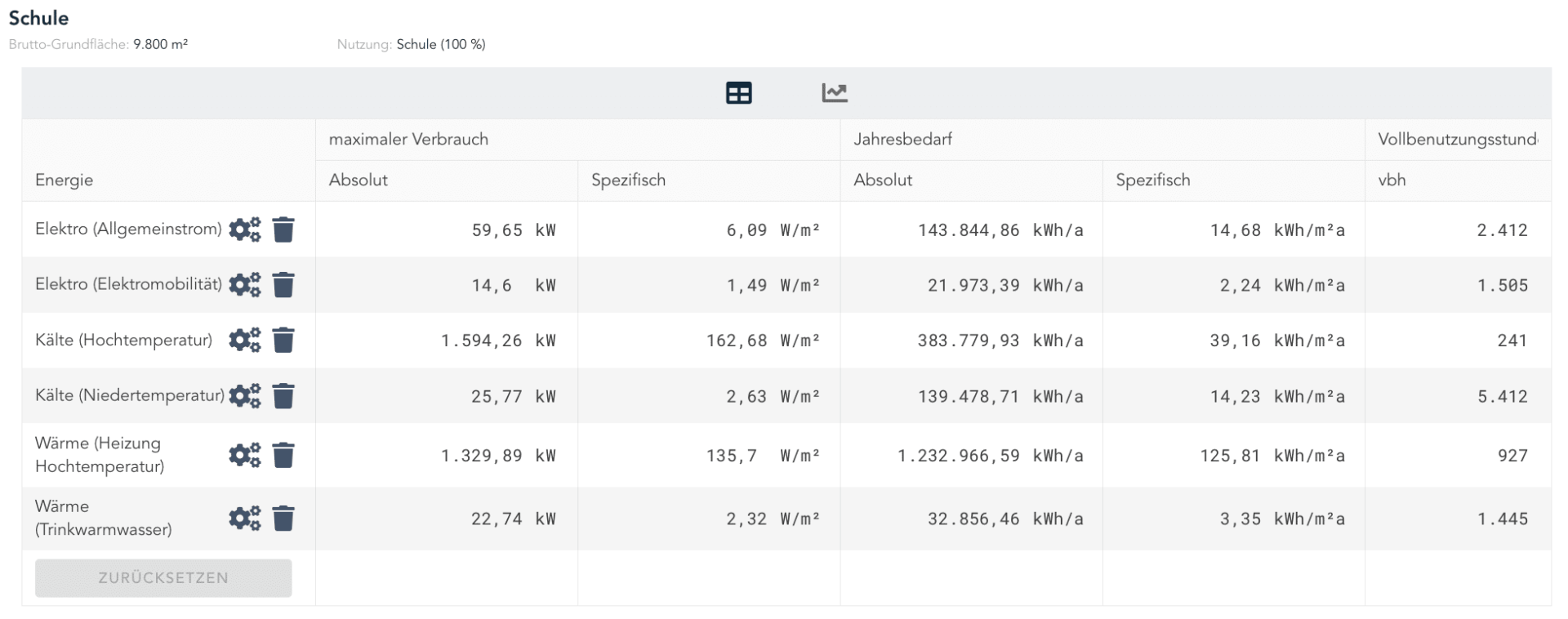Switch to the chart view icon
Image resolution: width=1568 pixels, height=619 pixels.
click(x=834, y=93)
